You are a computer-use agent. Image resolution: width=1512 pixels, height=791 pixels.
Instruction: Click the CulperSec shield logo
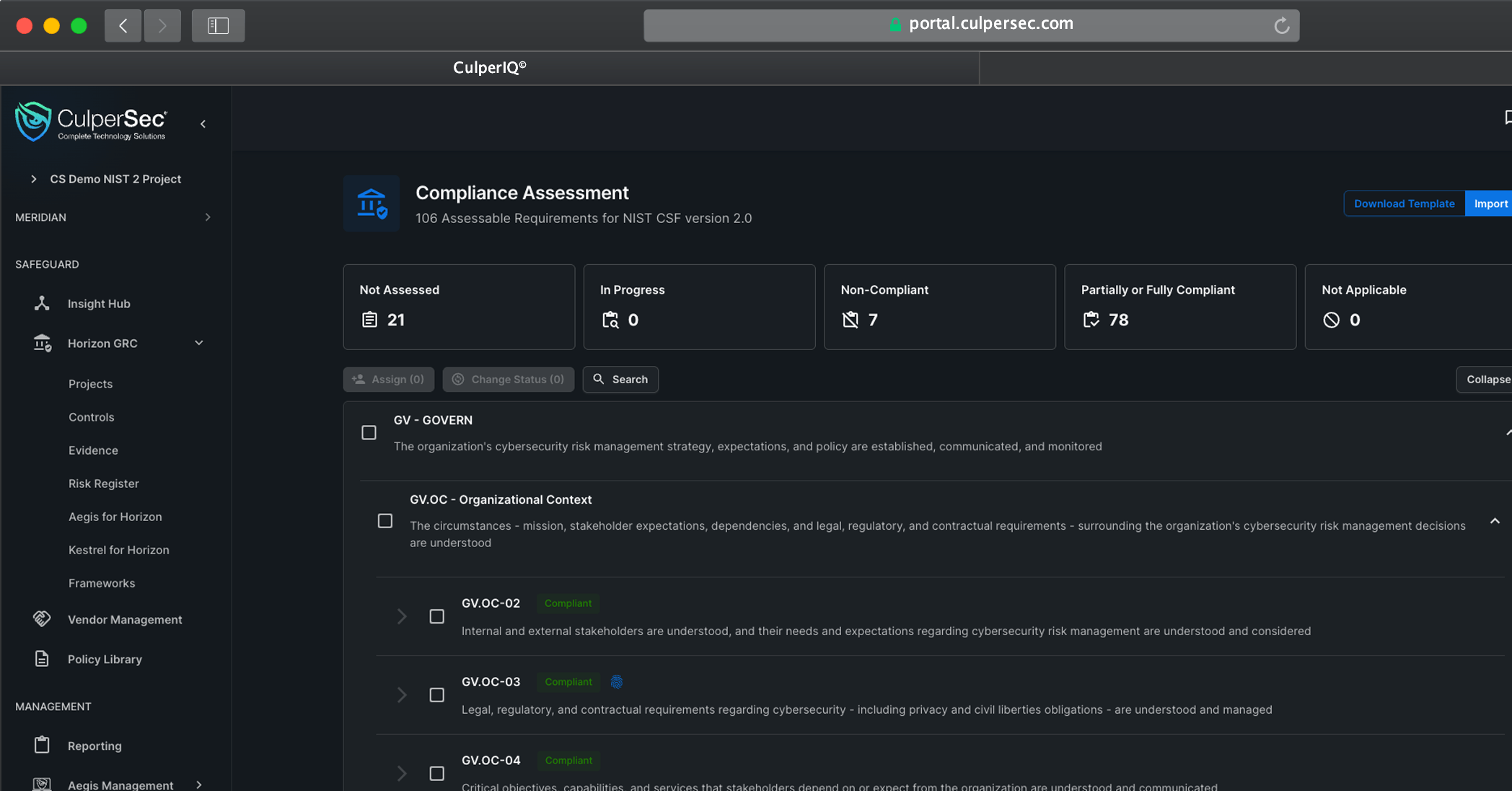coord(33,121)
